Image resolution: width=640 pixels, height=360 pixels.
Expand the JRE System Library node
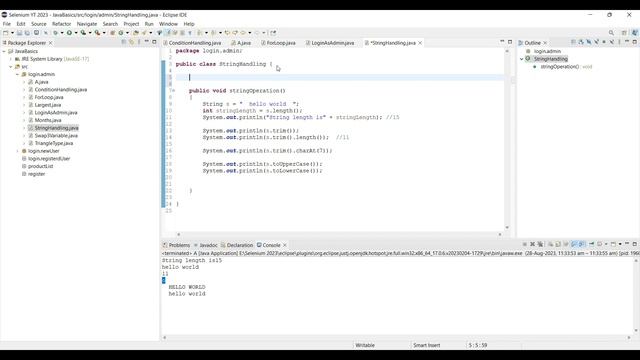tap(11, 59)
